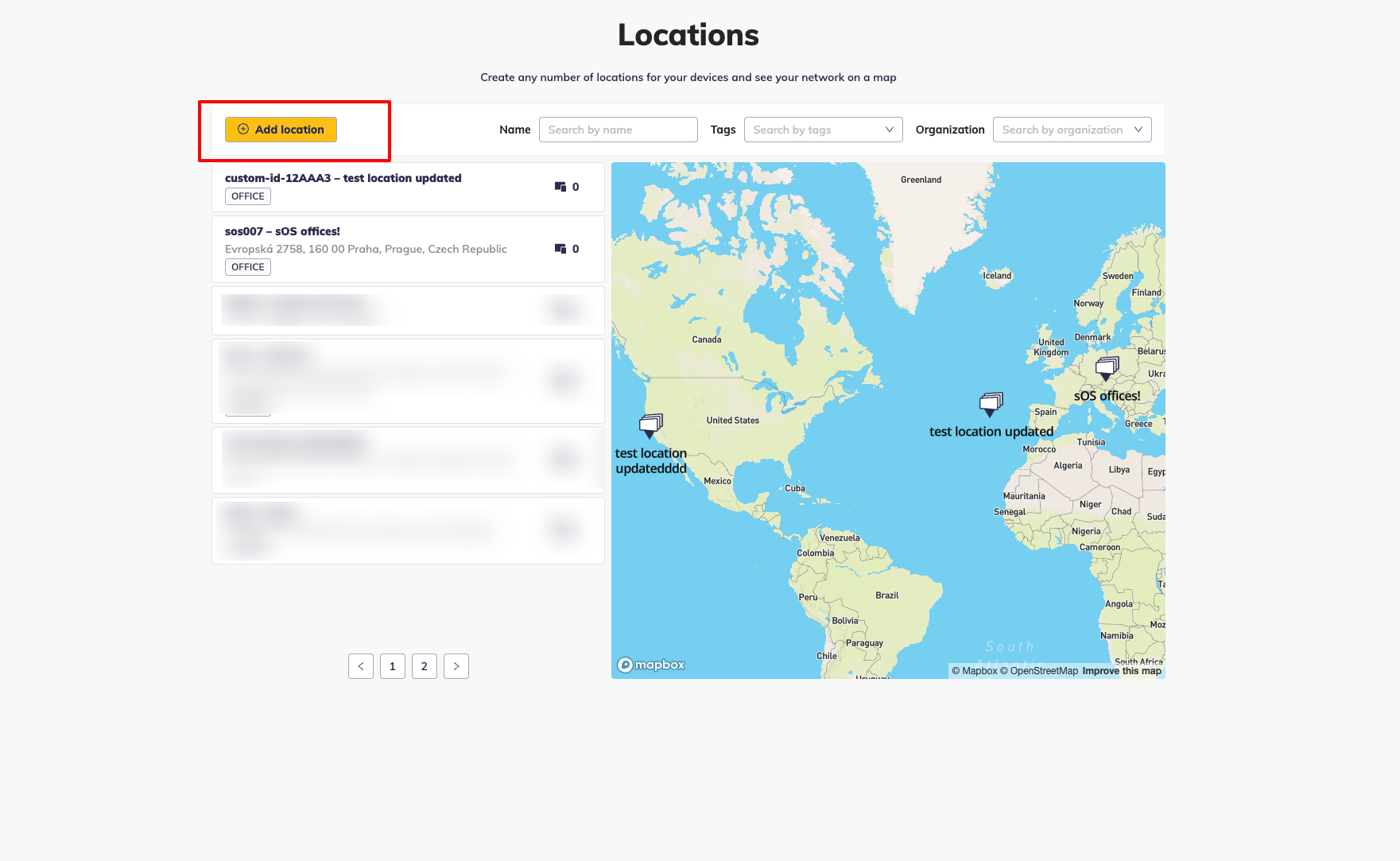Open the sos007 sOS offices! location

[282, 231]
